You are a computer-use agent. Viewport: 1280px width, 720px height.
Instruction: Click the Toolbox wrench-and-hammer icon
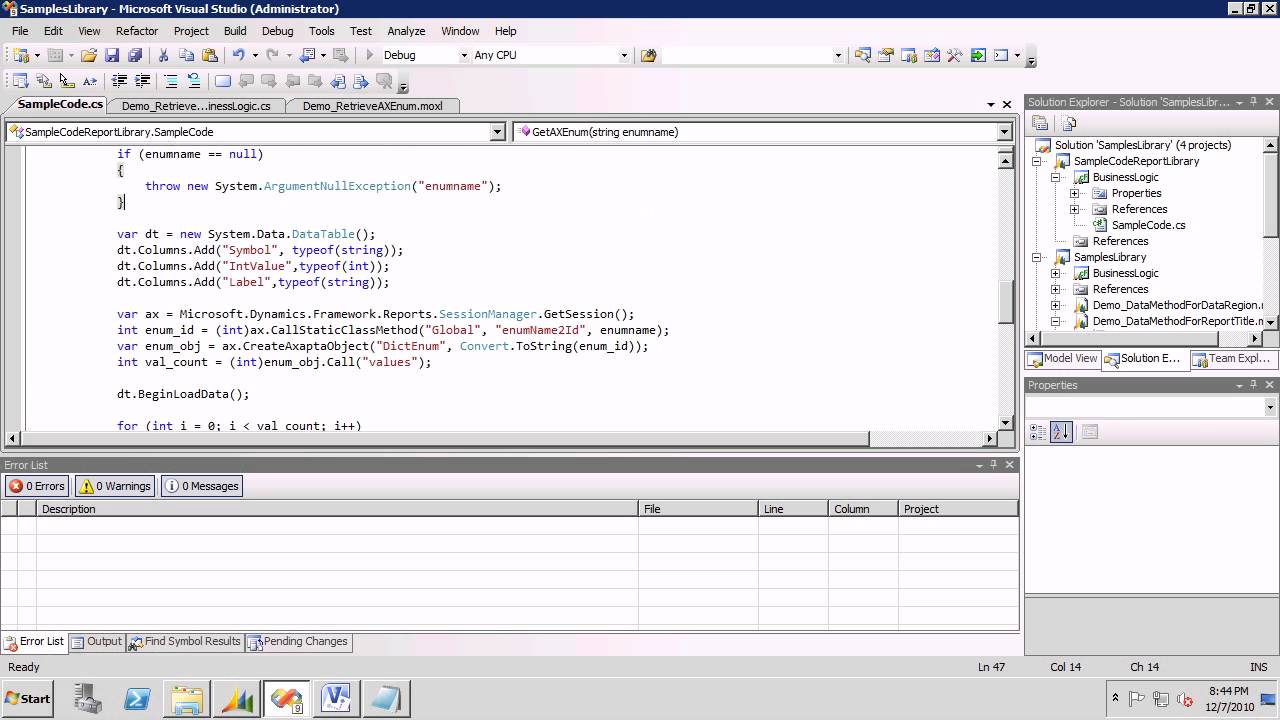[x=954, y=56]
